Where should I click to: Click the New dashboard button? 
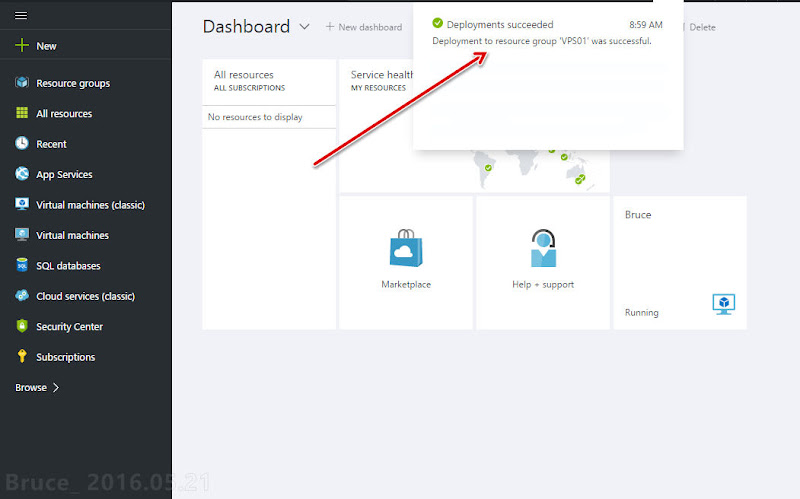click(x=364, y=27)
